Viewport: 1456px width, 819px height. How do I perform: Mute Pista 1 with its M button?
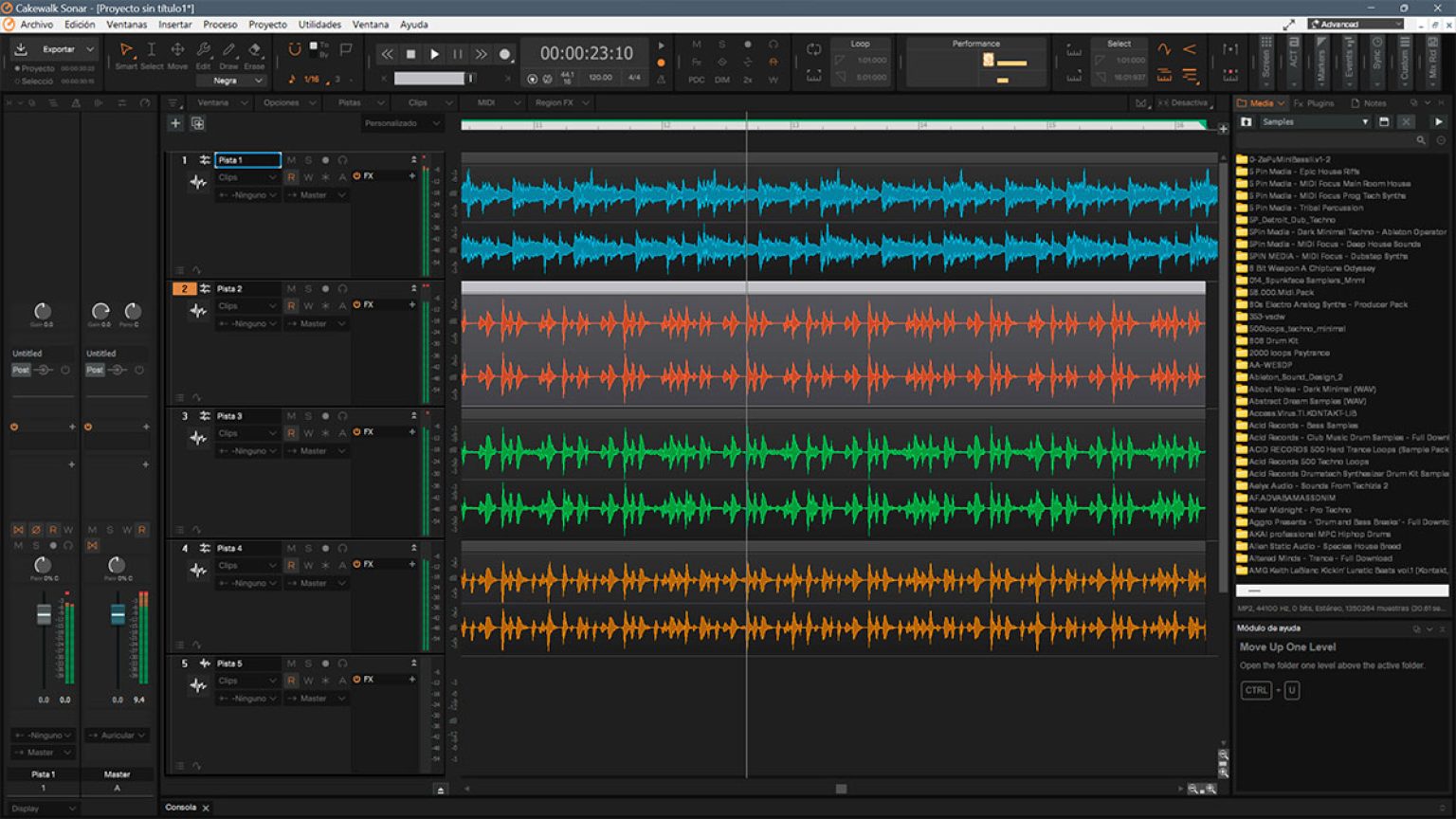pyautogui.click(x=292, y=159)
